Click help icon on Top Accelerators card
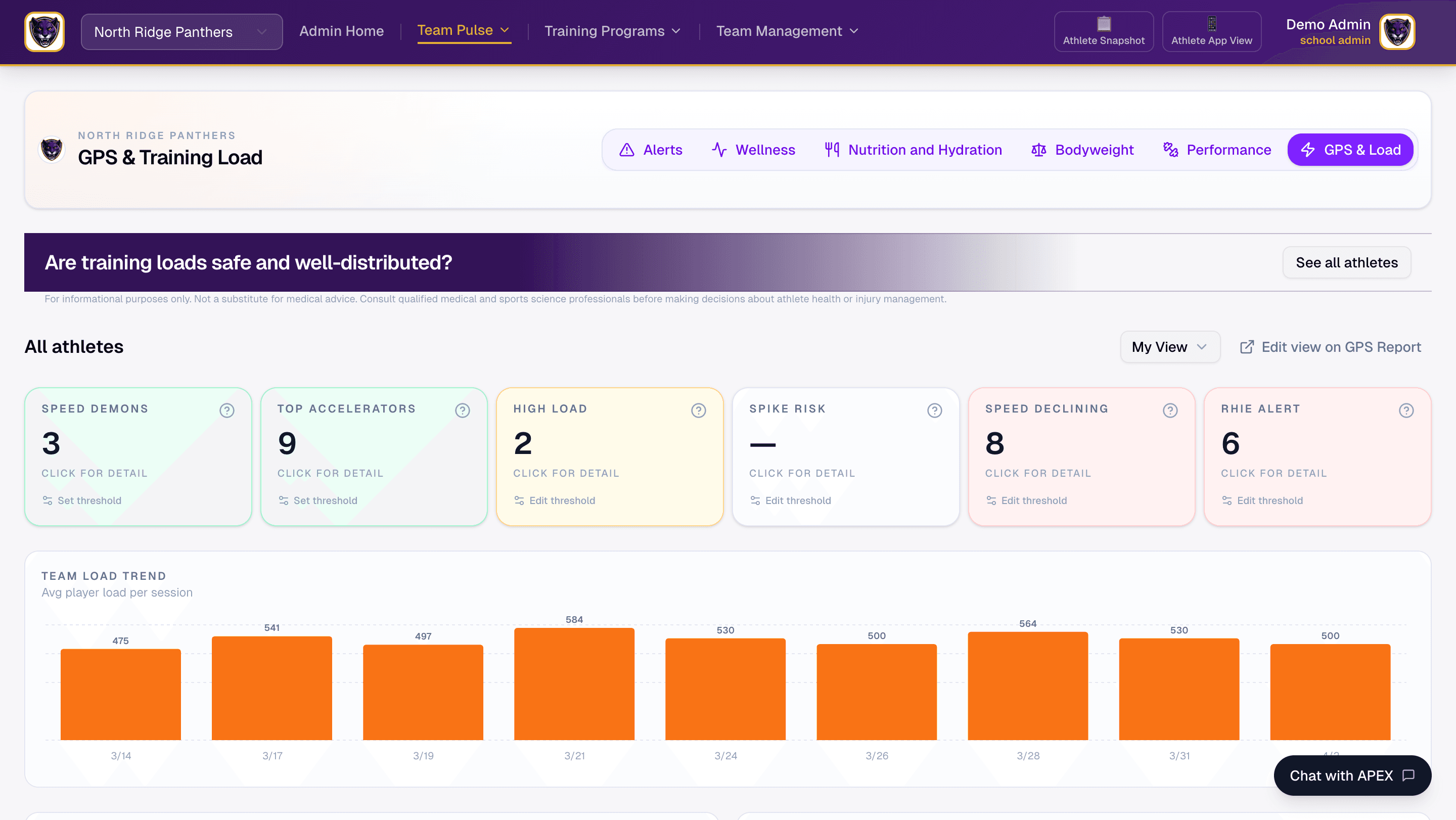Image resolution: width=1456 pixels, height=820 pixels. click(x=463, y=411)
